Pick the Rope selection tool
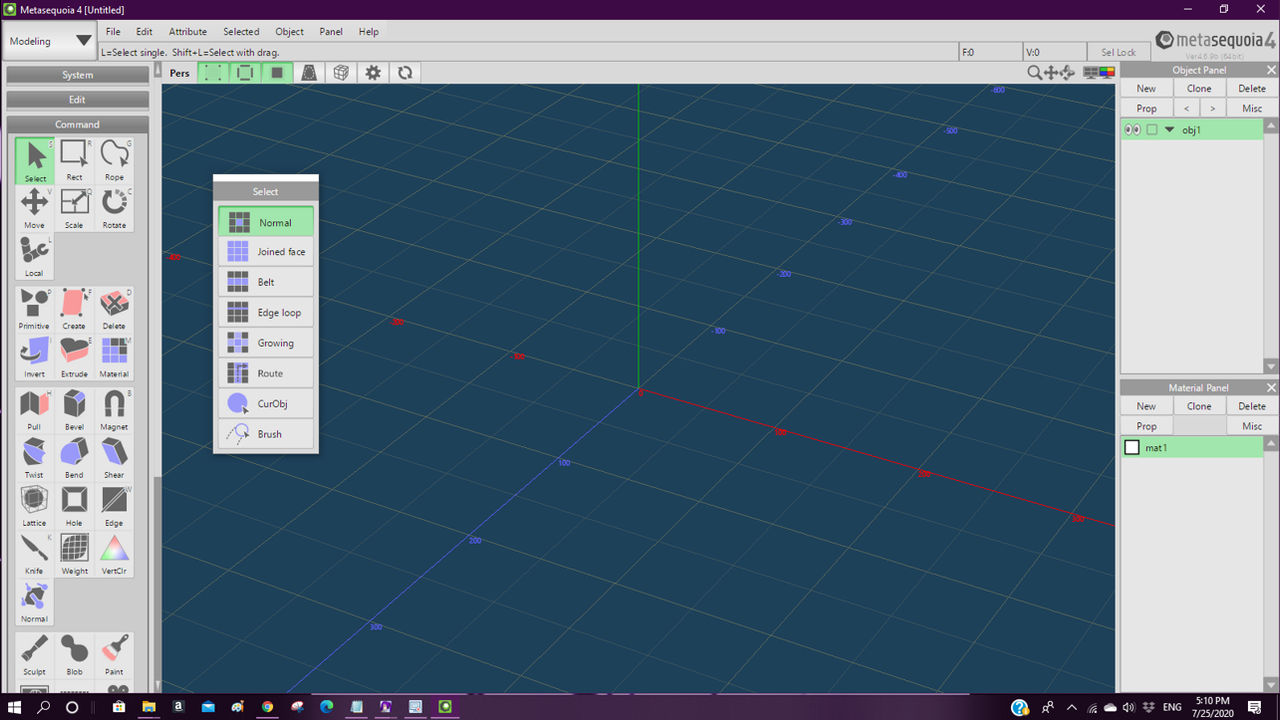This screenshot has height=720, width=1280. [x=114, y=155]
